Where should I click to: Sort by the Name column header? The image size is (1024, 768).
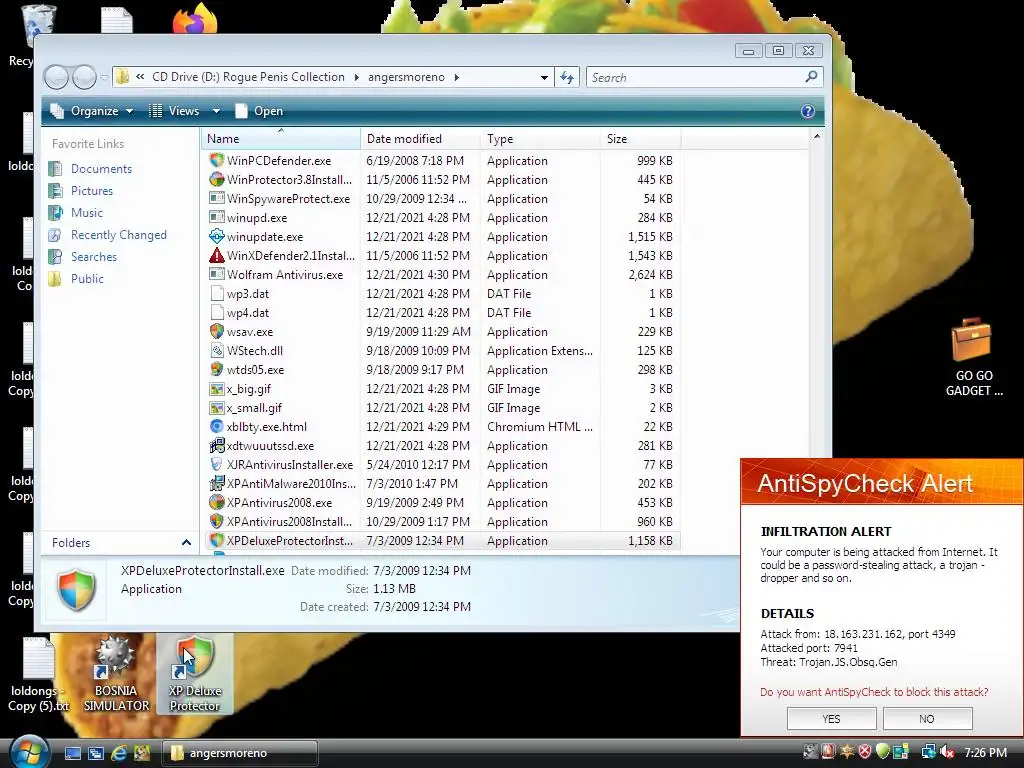281,138
